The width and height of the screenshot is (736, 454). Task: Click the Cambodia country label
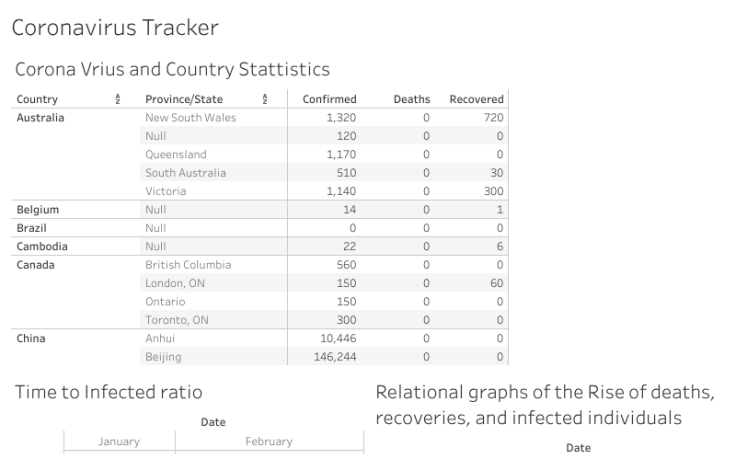42,246
